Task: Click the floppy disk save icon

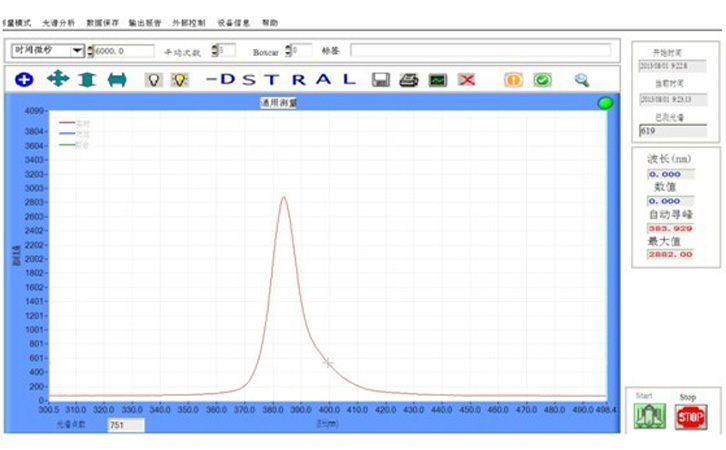Action: (380, 80)
